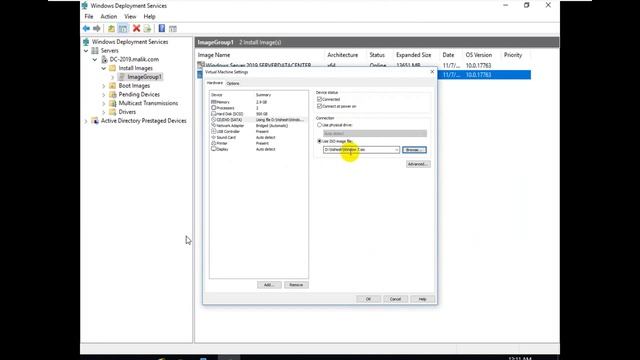Click the Export List toolbar icon
The width and height of the screenshot is (640, 360).
tap(147, 28)
